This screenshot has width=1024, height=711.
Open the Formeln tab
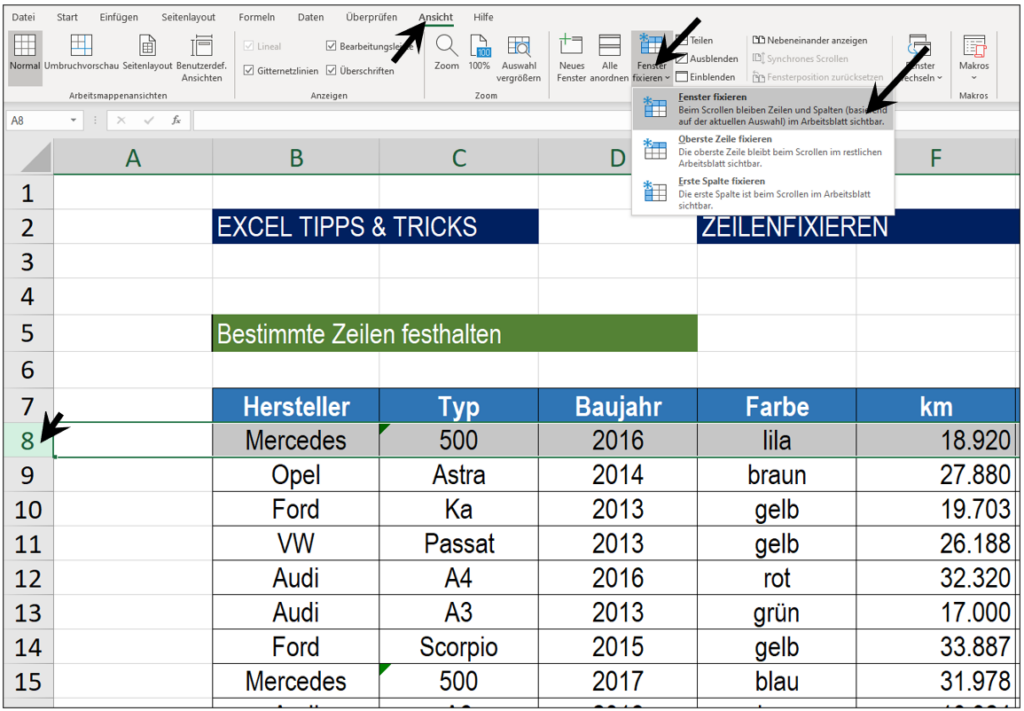pos(257,18)
